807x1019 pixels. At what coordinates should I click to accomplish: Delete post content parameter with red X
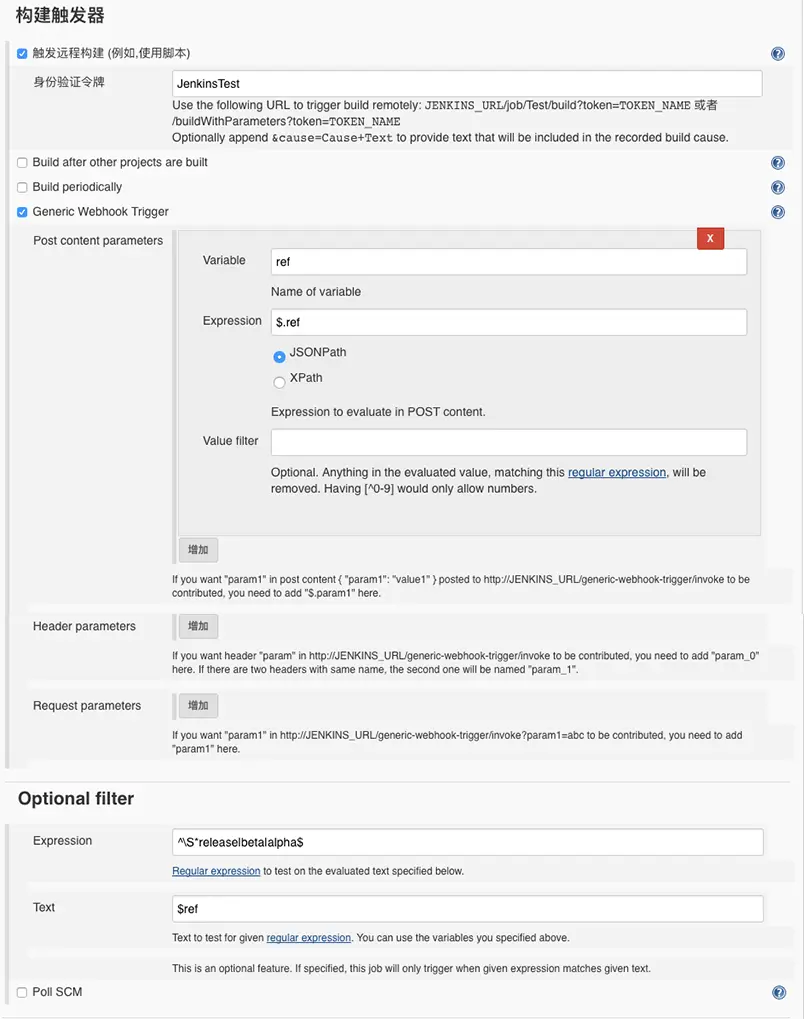[710, 239]
